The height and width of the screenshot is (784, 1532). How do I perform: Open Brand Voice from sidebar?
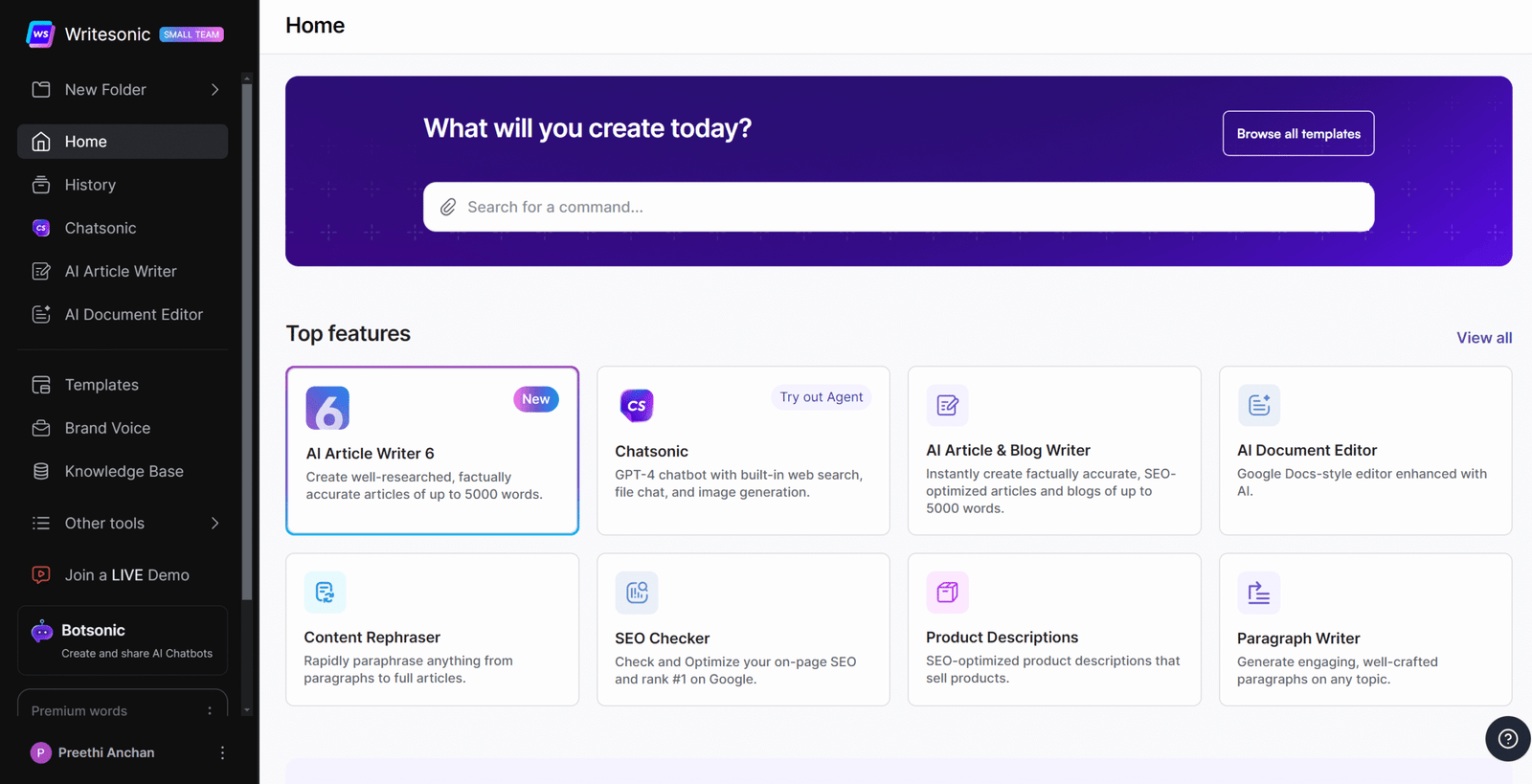pyautogui.click(x=107, y=428)
